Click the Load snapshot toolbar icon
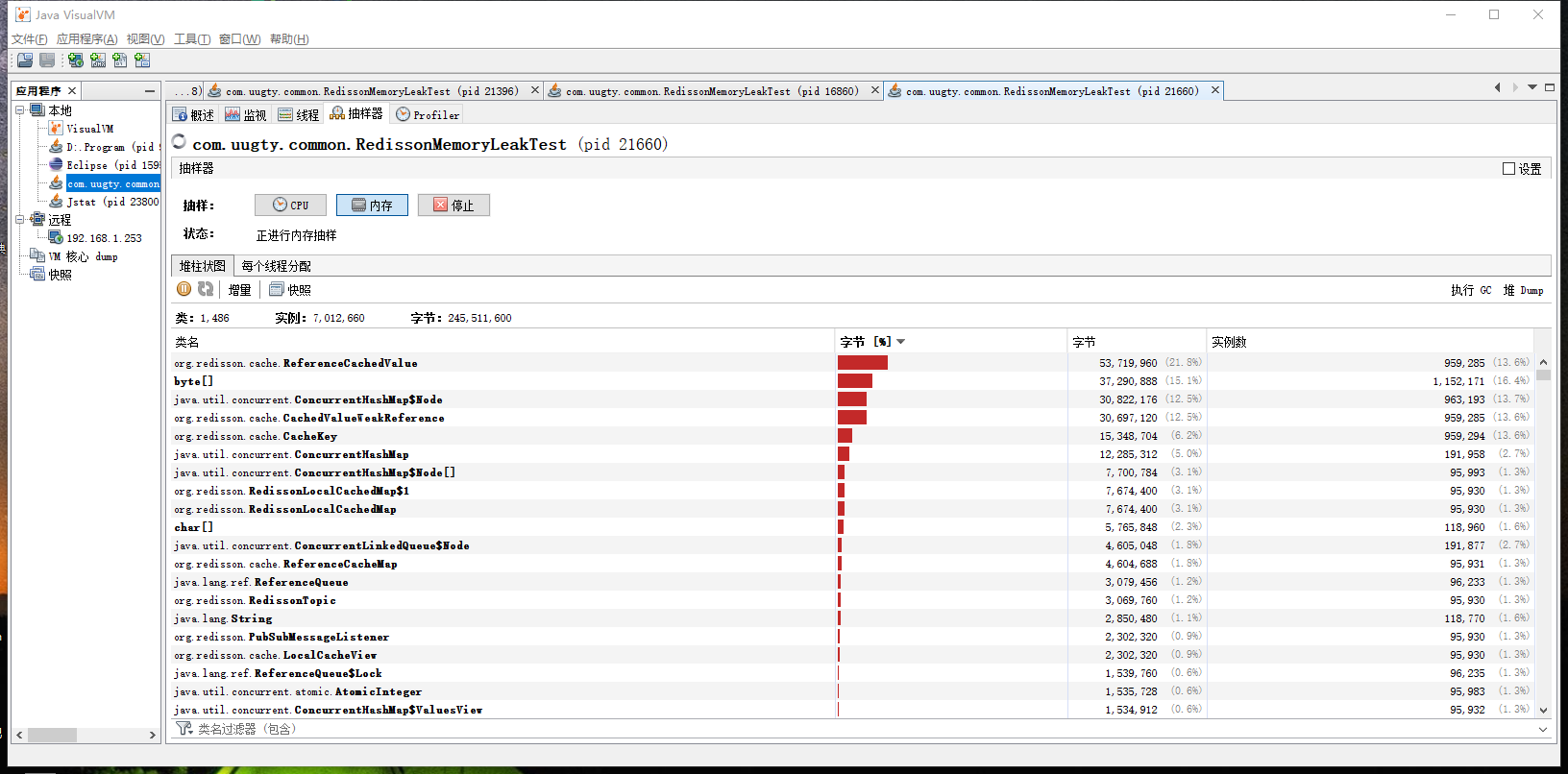The height and width of the screenshot is (774, 1568). (25, 60)
